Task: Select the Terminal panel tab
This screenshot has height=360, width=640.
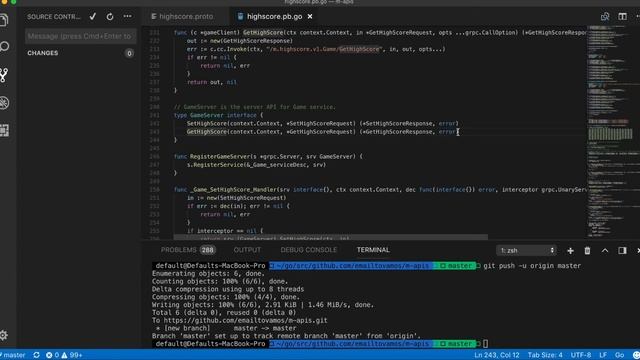Action: coord(373,250)
